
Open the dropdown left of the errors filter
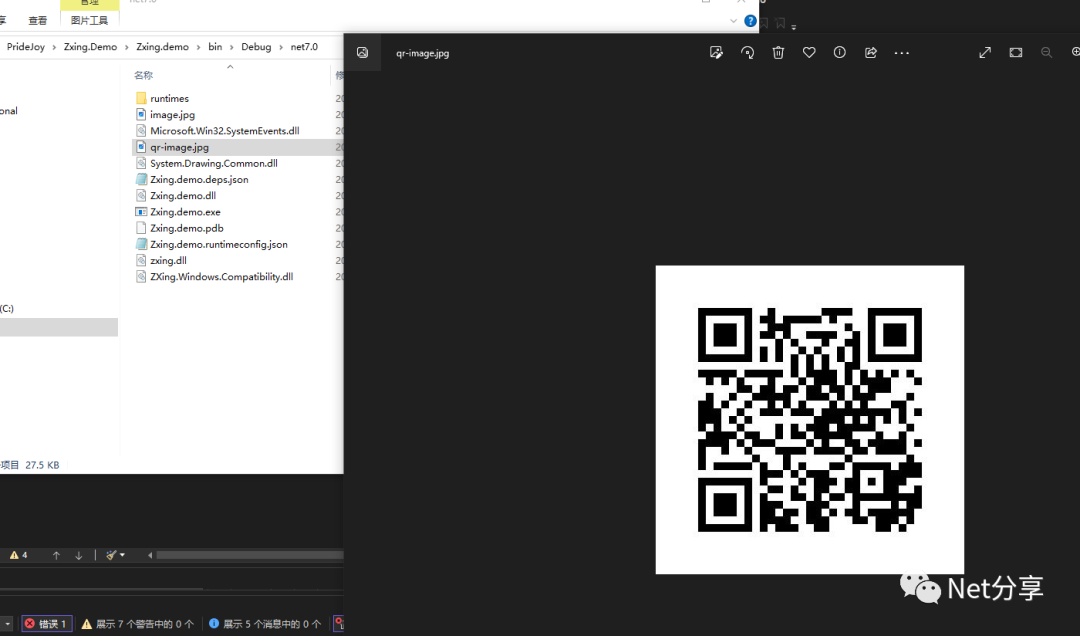6,624
